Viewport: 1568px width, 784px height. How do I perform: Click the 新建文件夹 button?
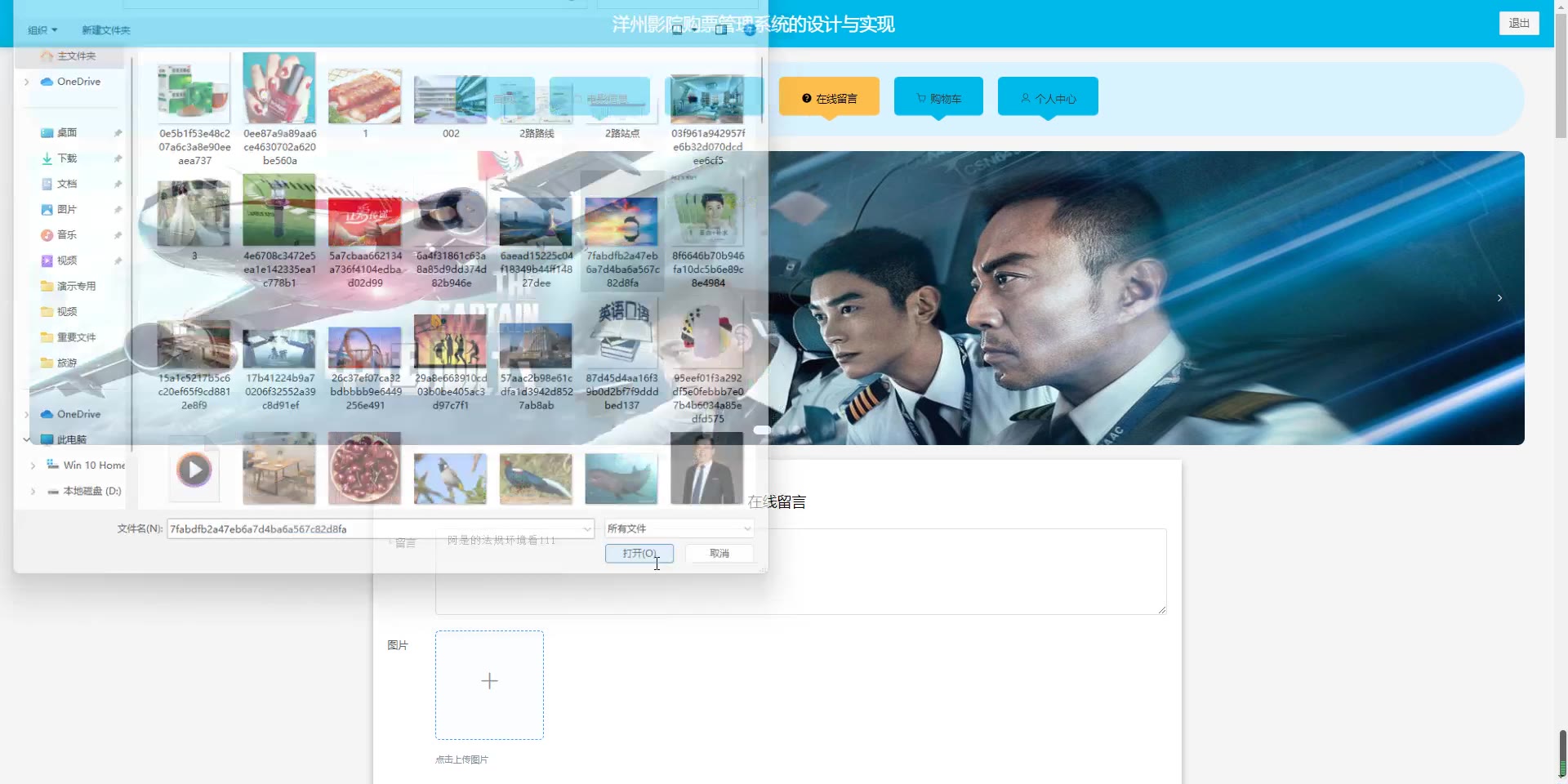pyautogui.click(x=105, y=30)
